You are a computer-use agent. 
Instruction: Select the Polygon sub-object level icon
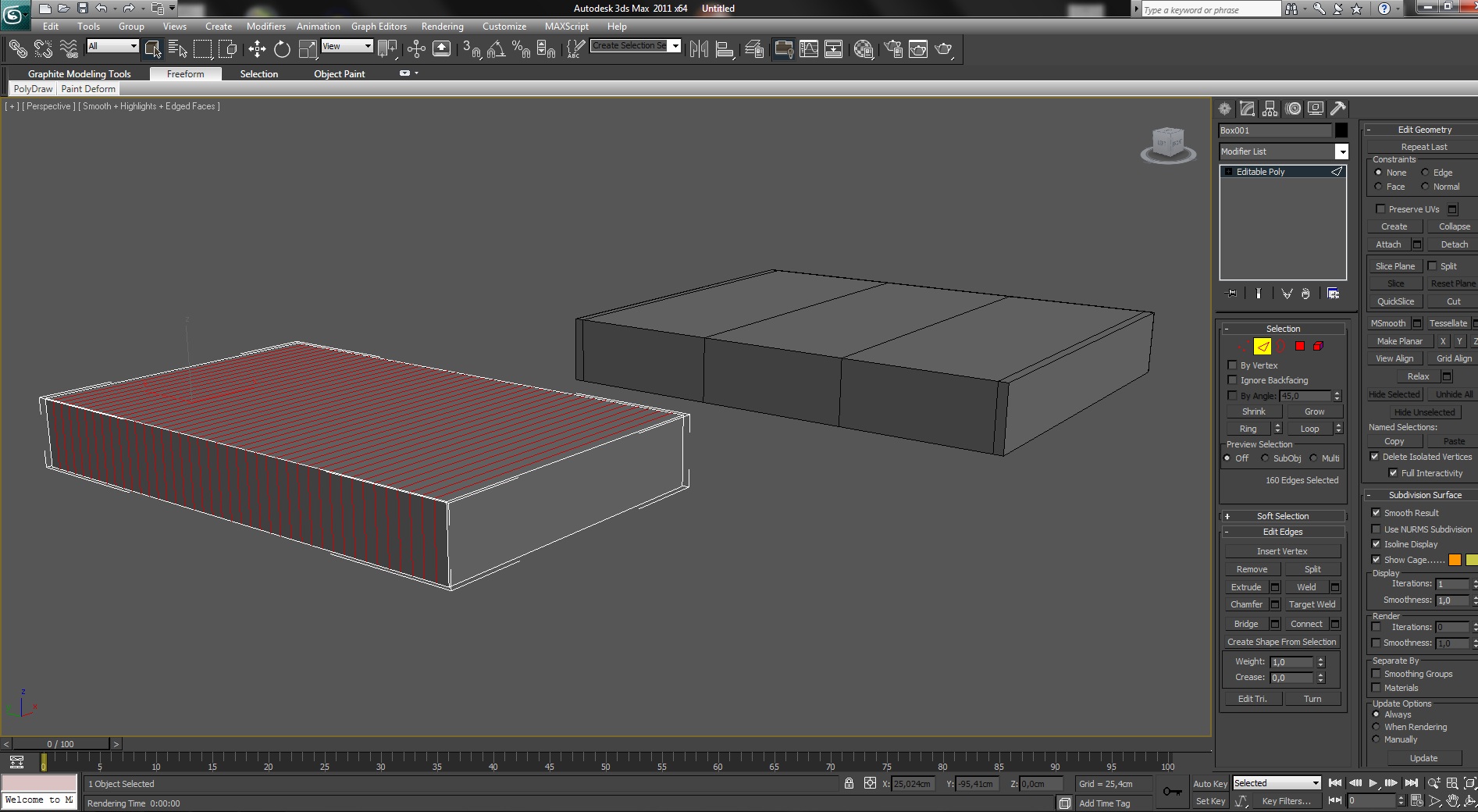pyautogui.click(x=1300, y=346)
